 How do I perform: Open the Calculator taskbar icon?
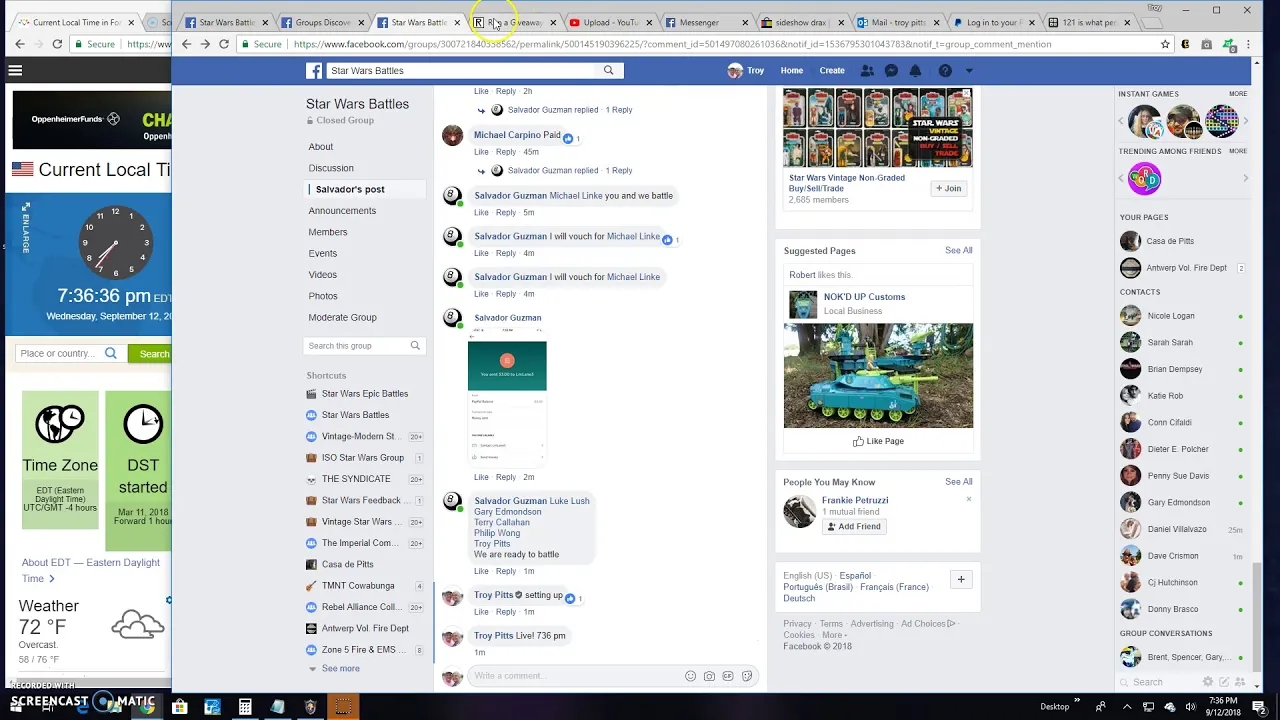[x=245, y=707]
